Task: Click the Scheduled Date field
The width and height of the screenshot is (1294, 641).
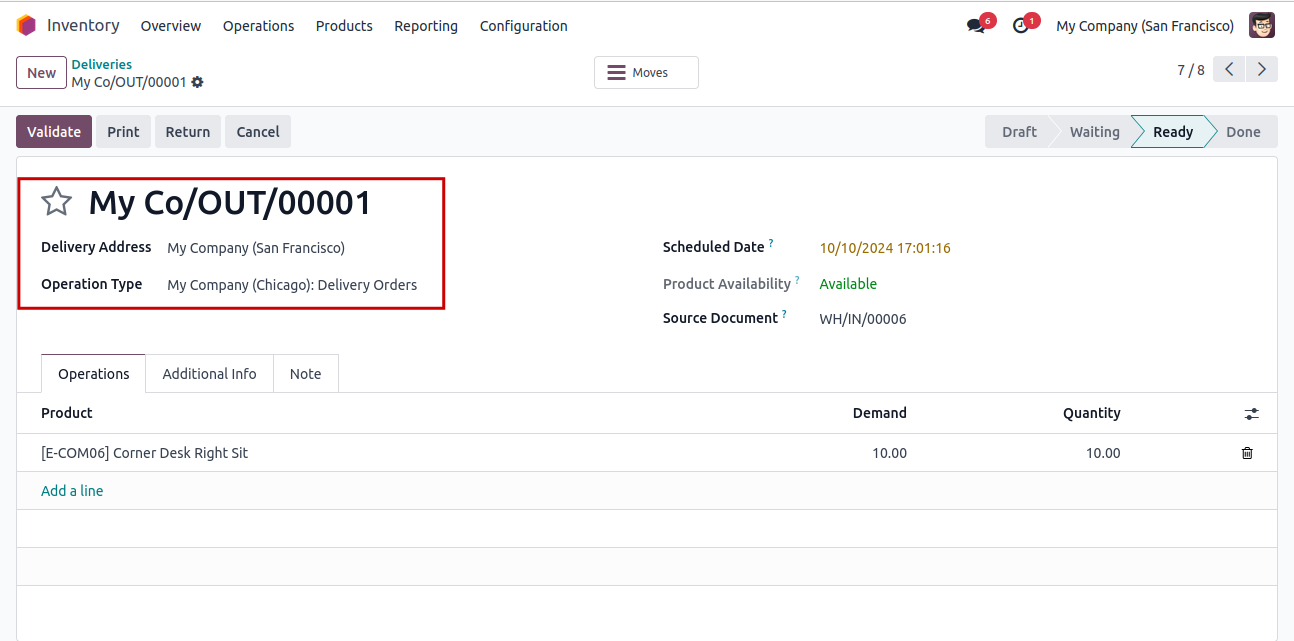Action: pyautogui.click(x=885, y=248)
